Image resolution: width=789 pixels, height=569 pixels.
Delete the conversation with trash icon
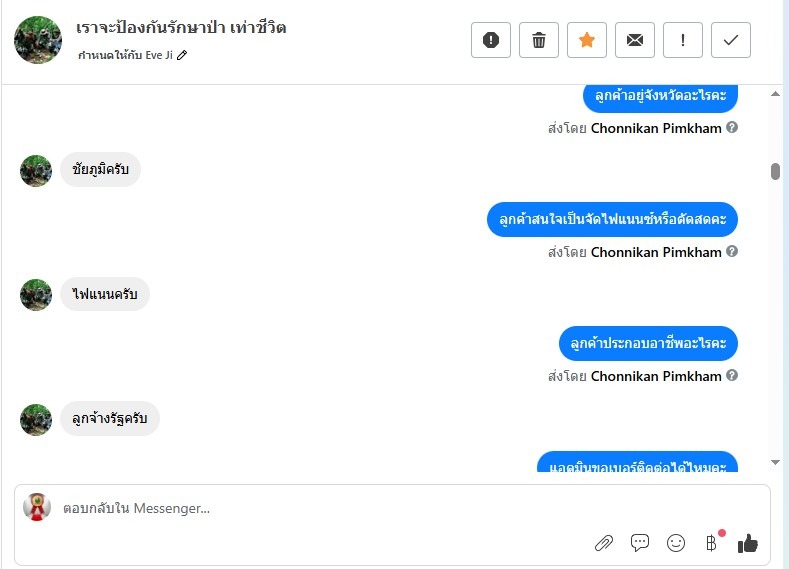[538, 40]
